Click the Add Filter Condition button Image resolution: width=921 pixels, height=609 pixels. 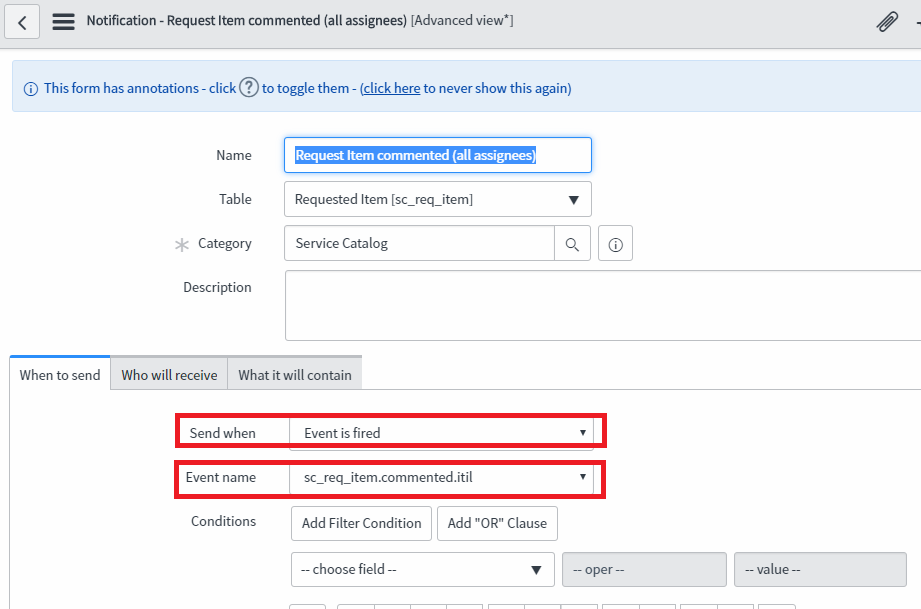point(362,523)
